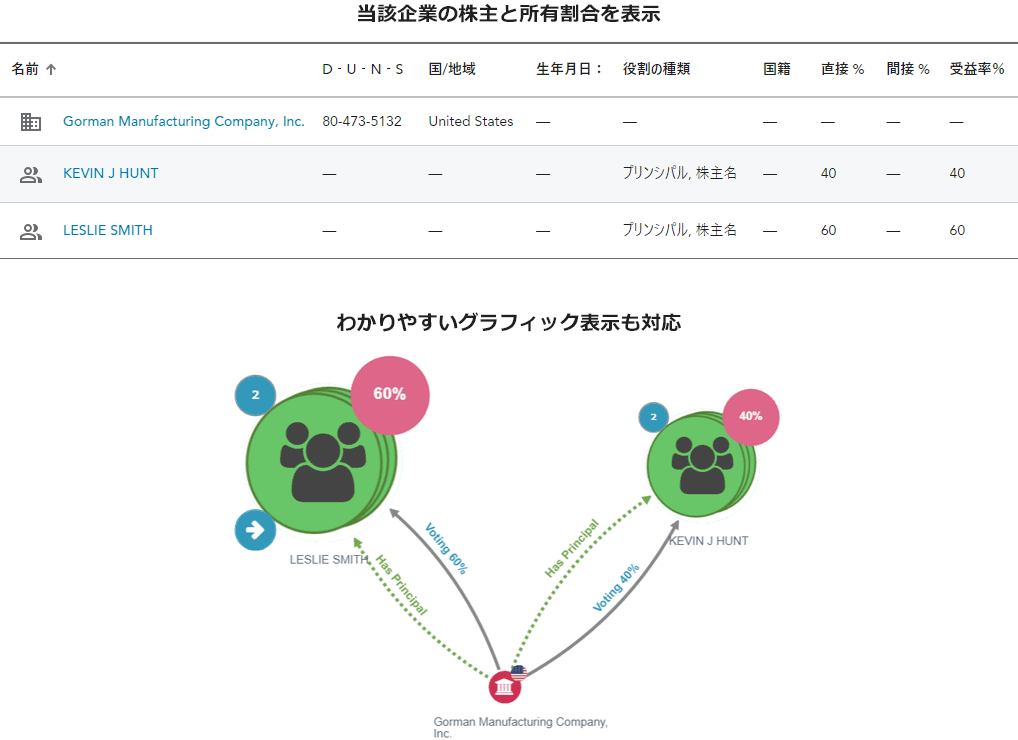Image resolution: width=1018 pixels, height=740 pixels.
Task: Click the 直接 % column header
Action: tap(842, 69)
